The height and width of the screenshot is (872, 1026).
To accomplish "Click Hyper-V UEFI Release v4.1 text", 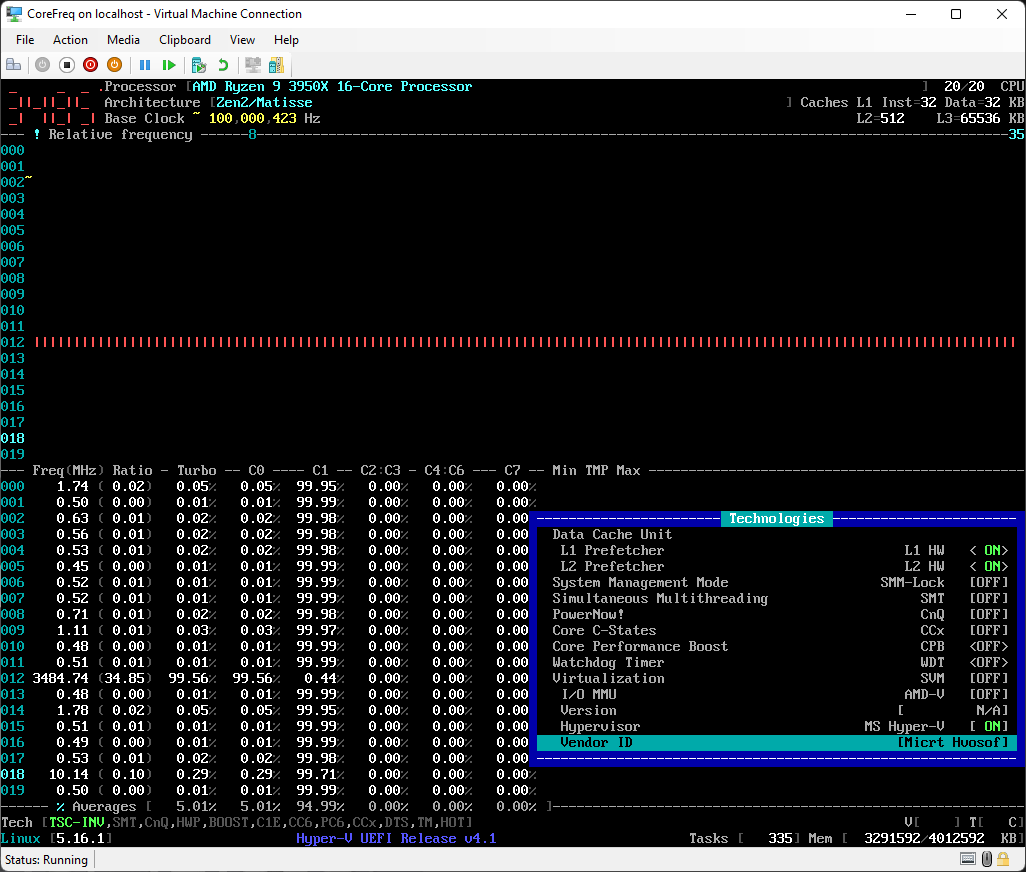I will tap(396, 839).
